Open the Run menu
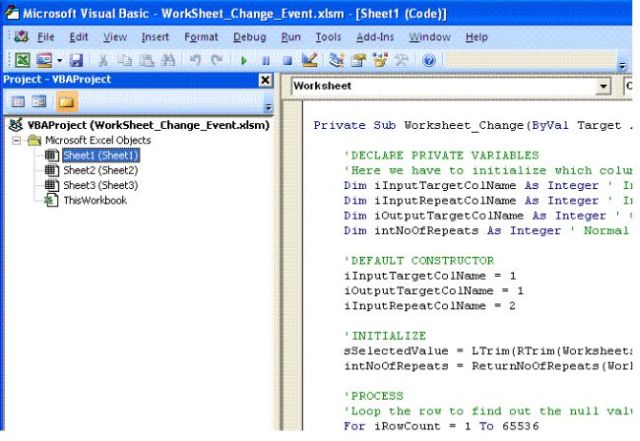 [x=291, y=37]
